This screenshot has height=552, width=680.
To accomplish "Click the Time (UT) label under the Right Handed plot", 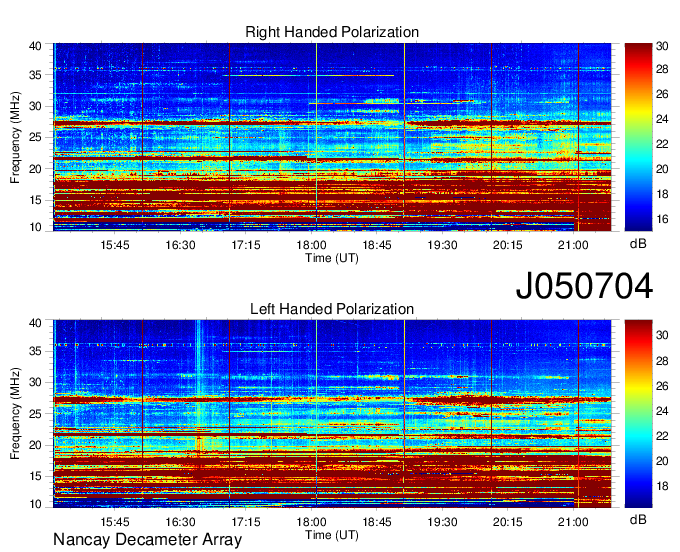I will pyautogui.click(x=332, y=258).
